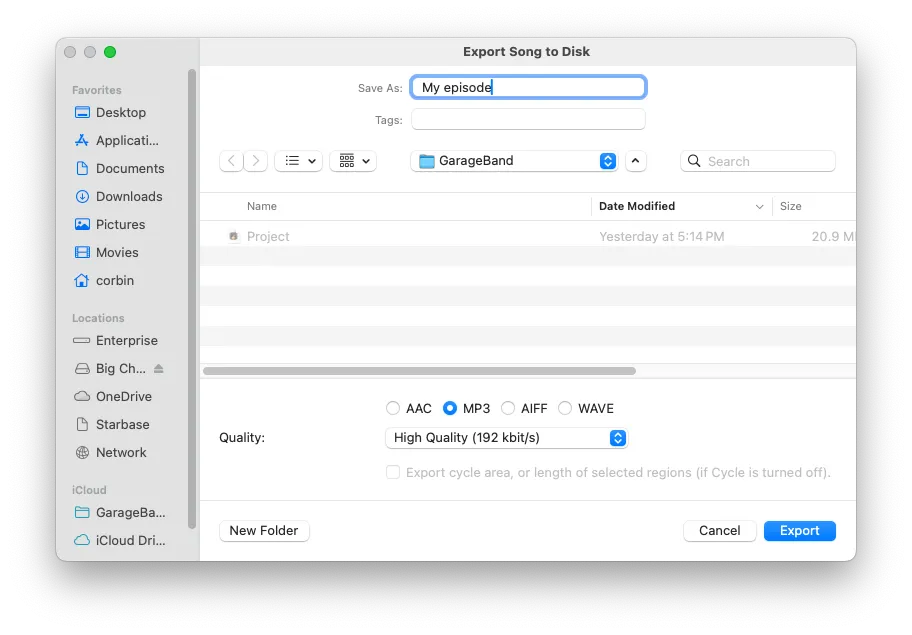Click into the Tags field
This screenshot has height=635, width=912.
527,119
